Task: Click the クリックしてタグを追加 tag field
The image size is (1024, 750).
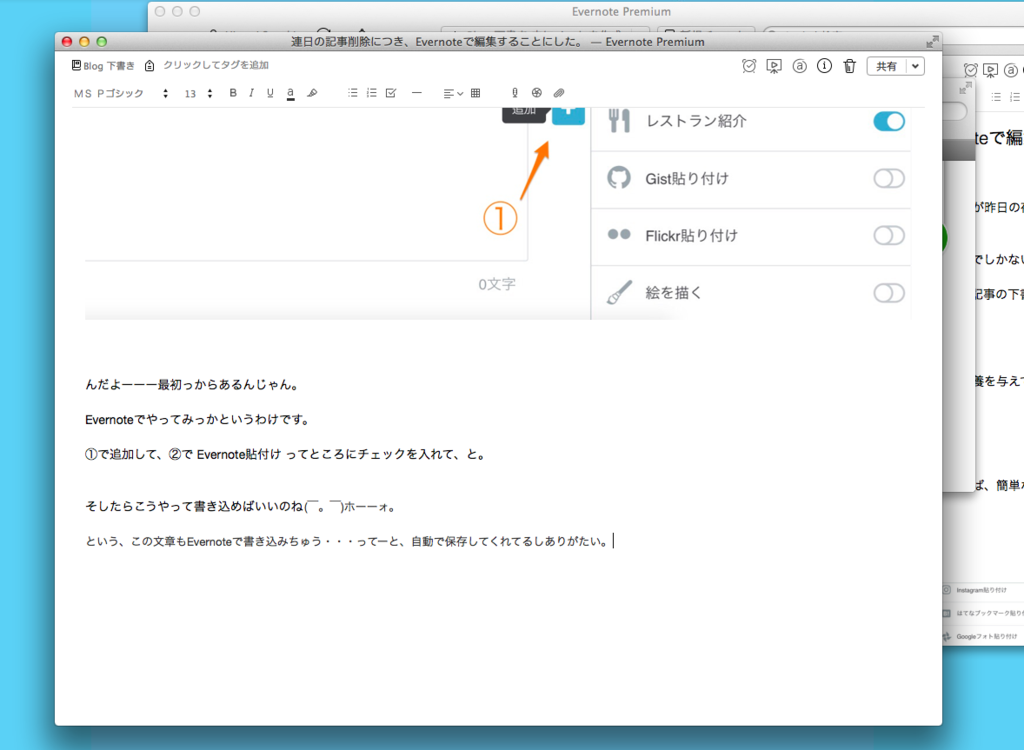Action: (x=216, y=65)
